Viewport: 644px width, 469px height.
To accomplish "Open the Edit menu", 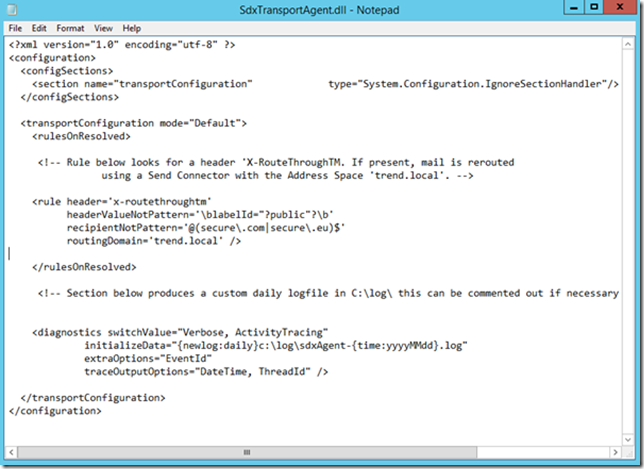I will pos(39,29).
